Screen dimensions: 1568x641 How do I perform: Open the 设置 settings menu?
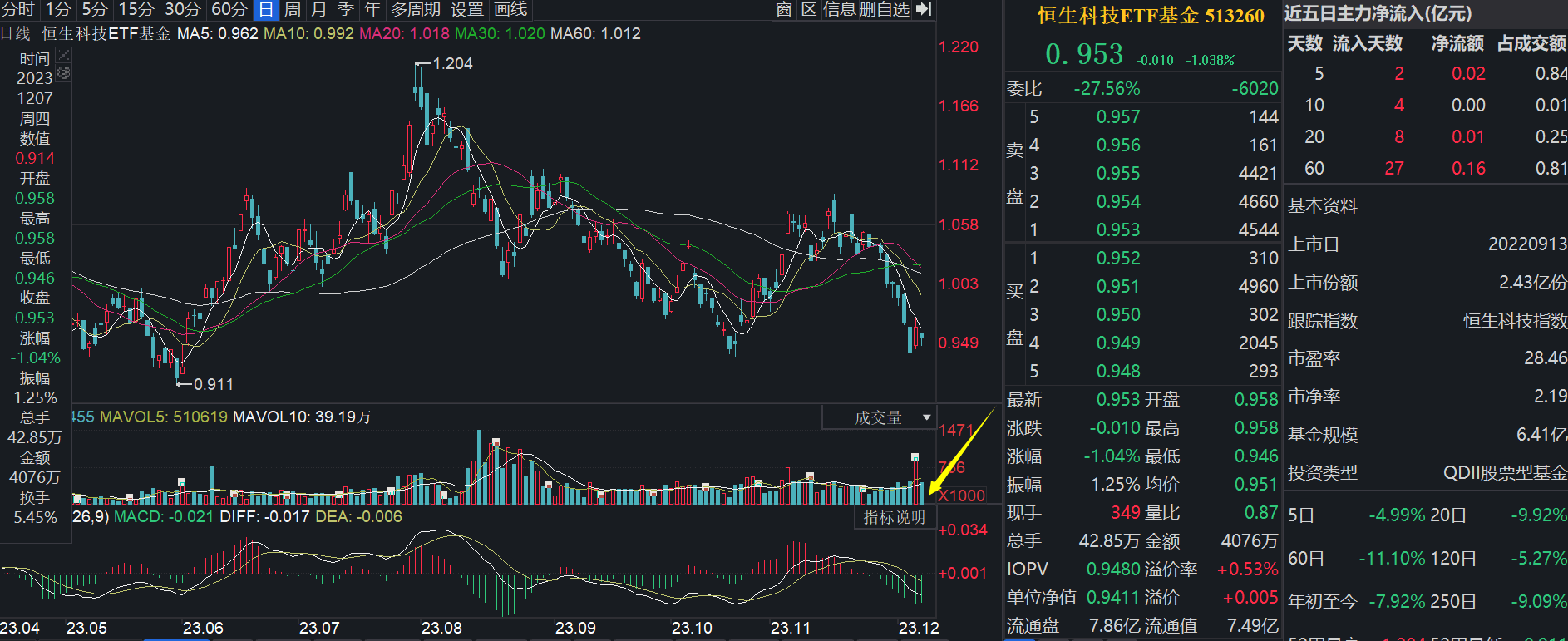(467, 9)
